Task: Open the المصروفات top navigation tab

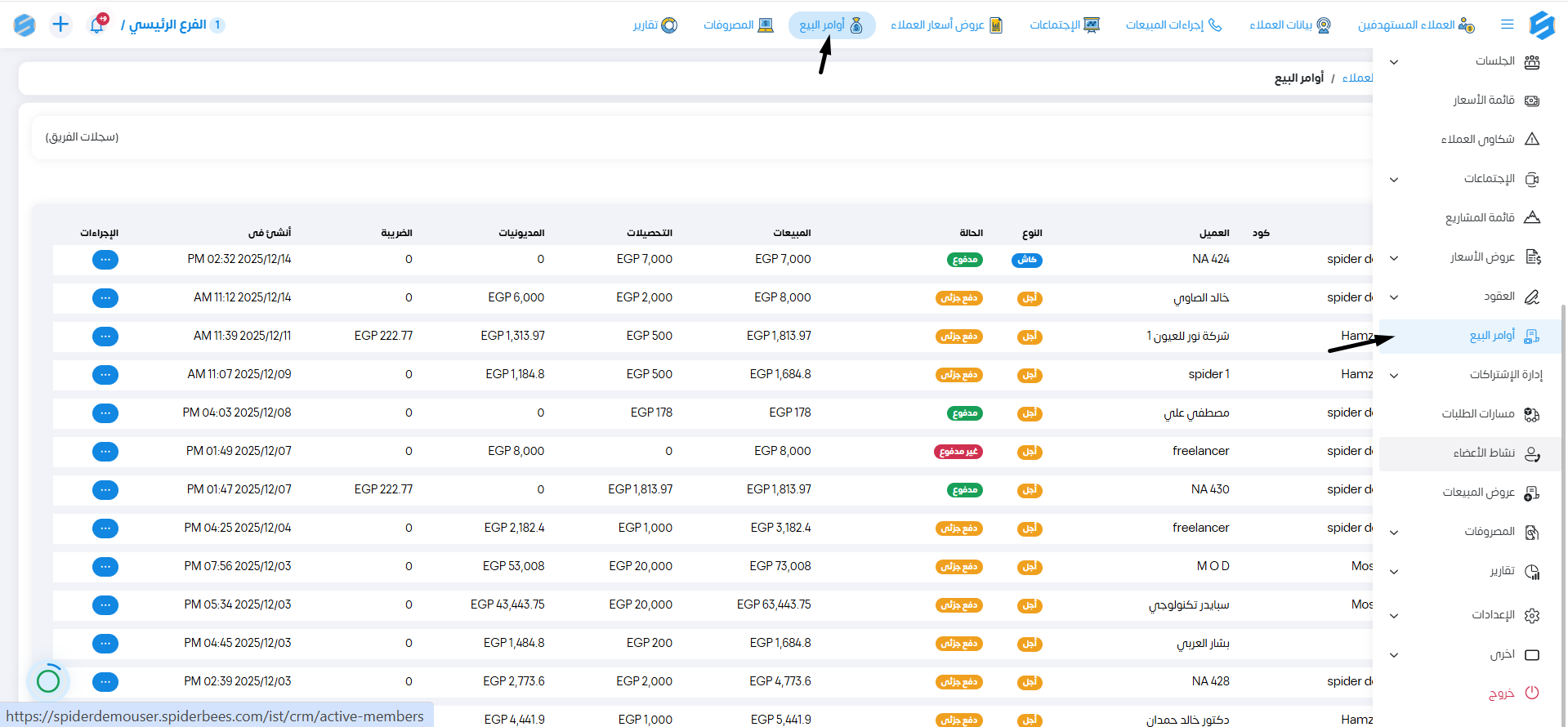Action: [x=738, y=25]
